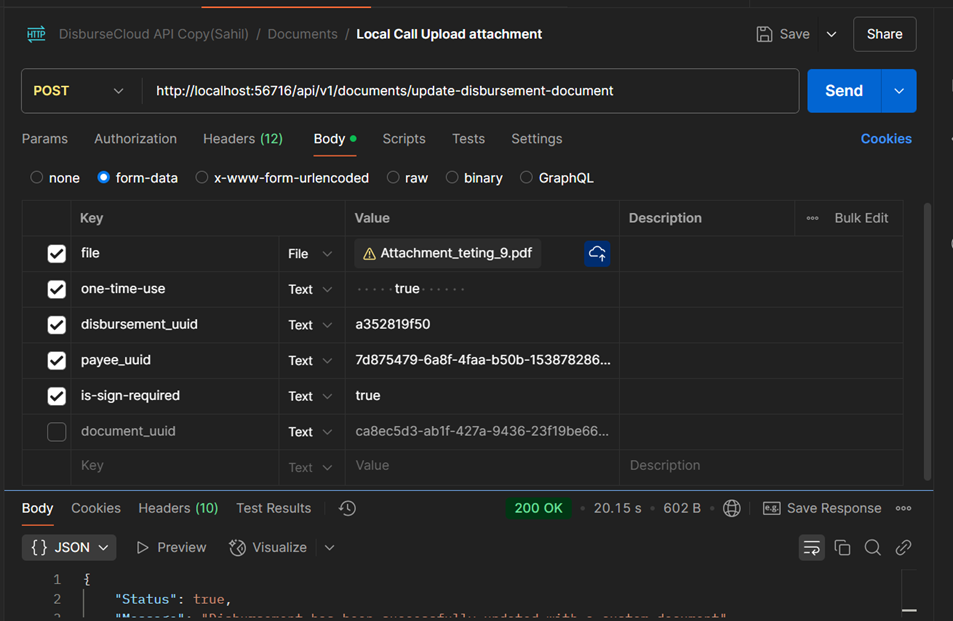Open the Test Results response tab
953x621 pixels.
pos(273,508)
